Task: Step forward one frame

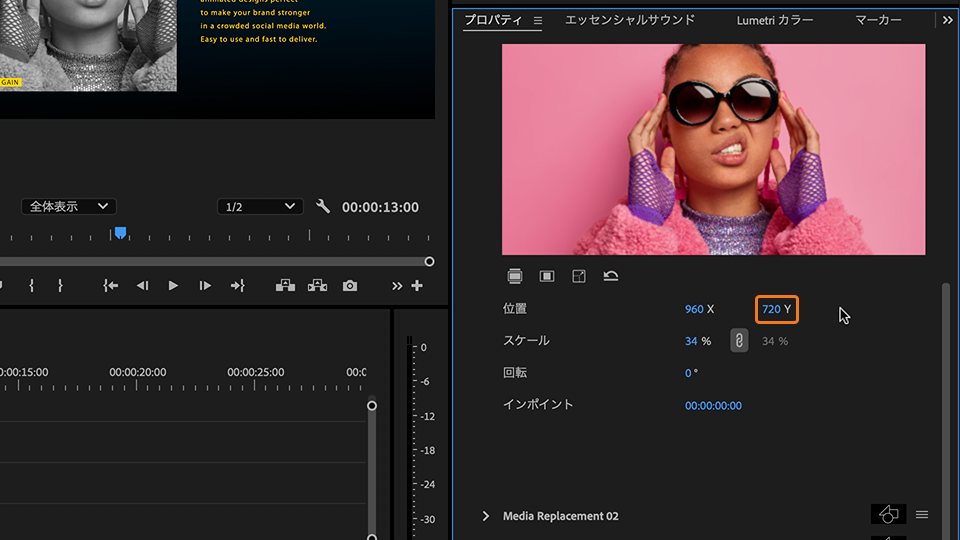Action: 205,286
